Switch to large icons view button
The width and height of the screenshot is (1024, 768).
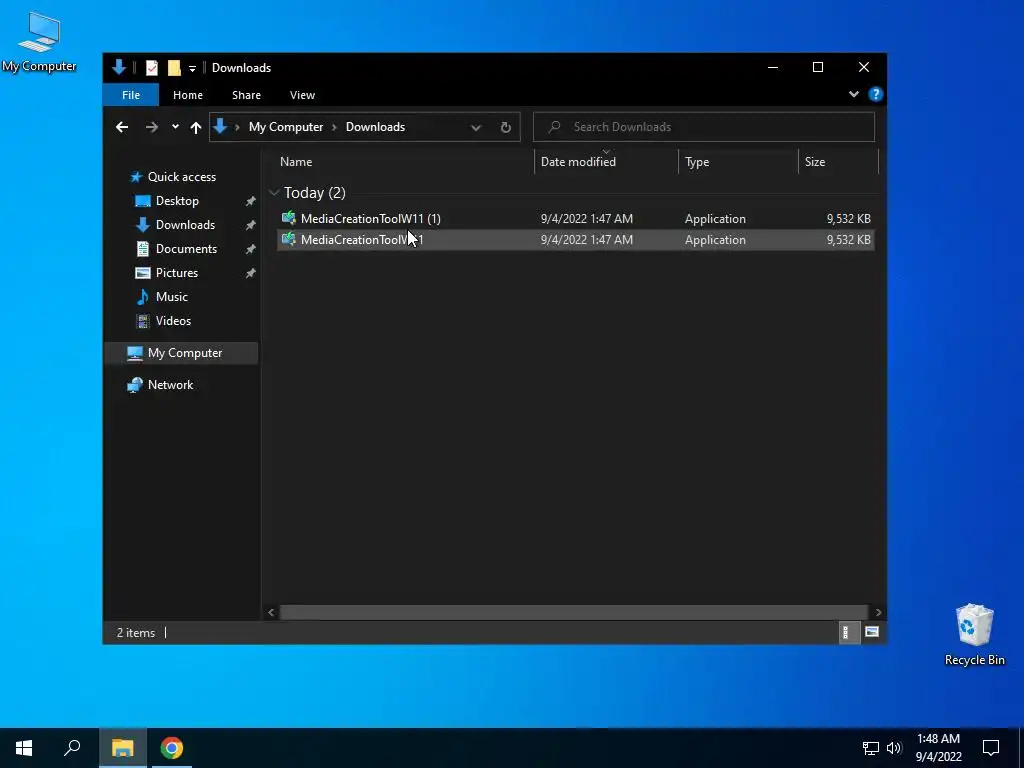[x=871, y=632]
